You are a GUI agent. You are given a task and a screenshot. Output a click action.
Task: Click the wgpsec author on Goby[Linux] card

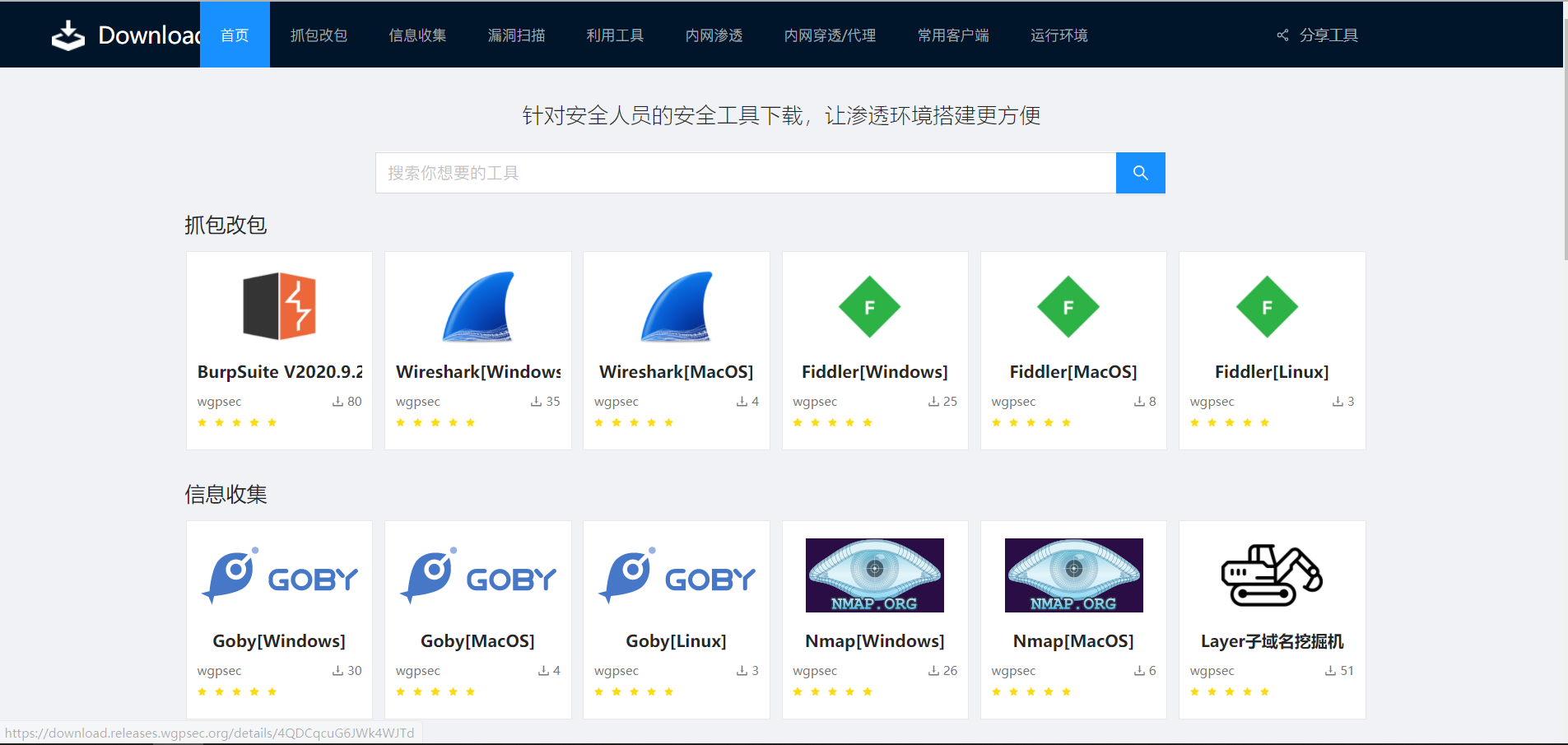point(616,671)
